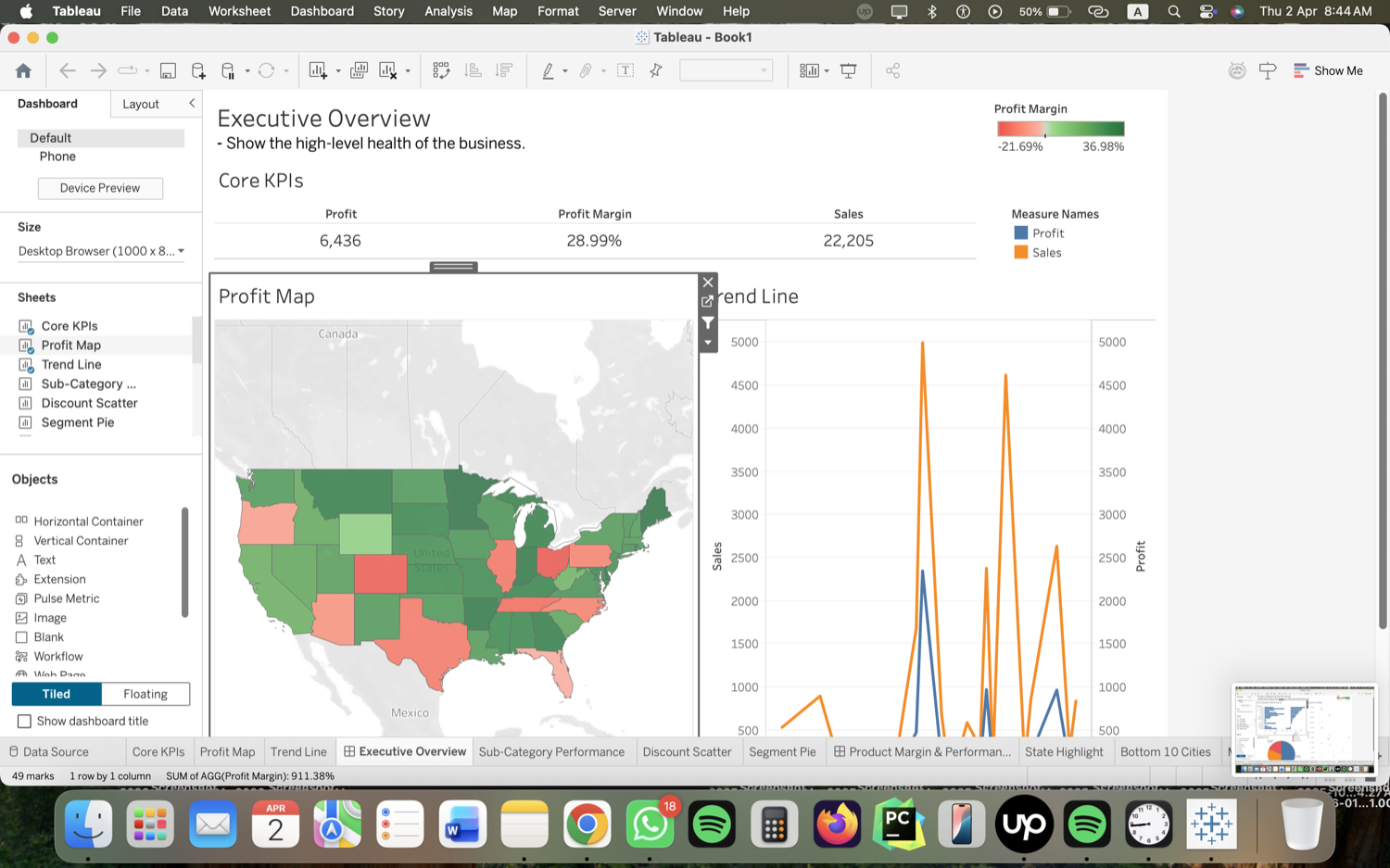Image resolution: width=1390 pixels, height=868 pixels.
Task: Click the Fix axes pin icon
Action: coord(656,70)
